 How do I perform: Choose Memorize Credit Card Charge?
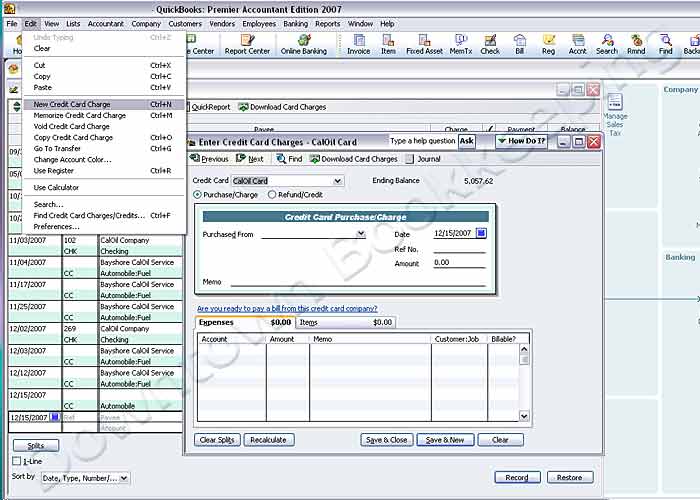(103, 115)
